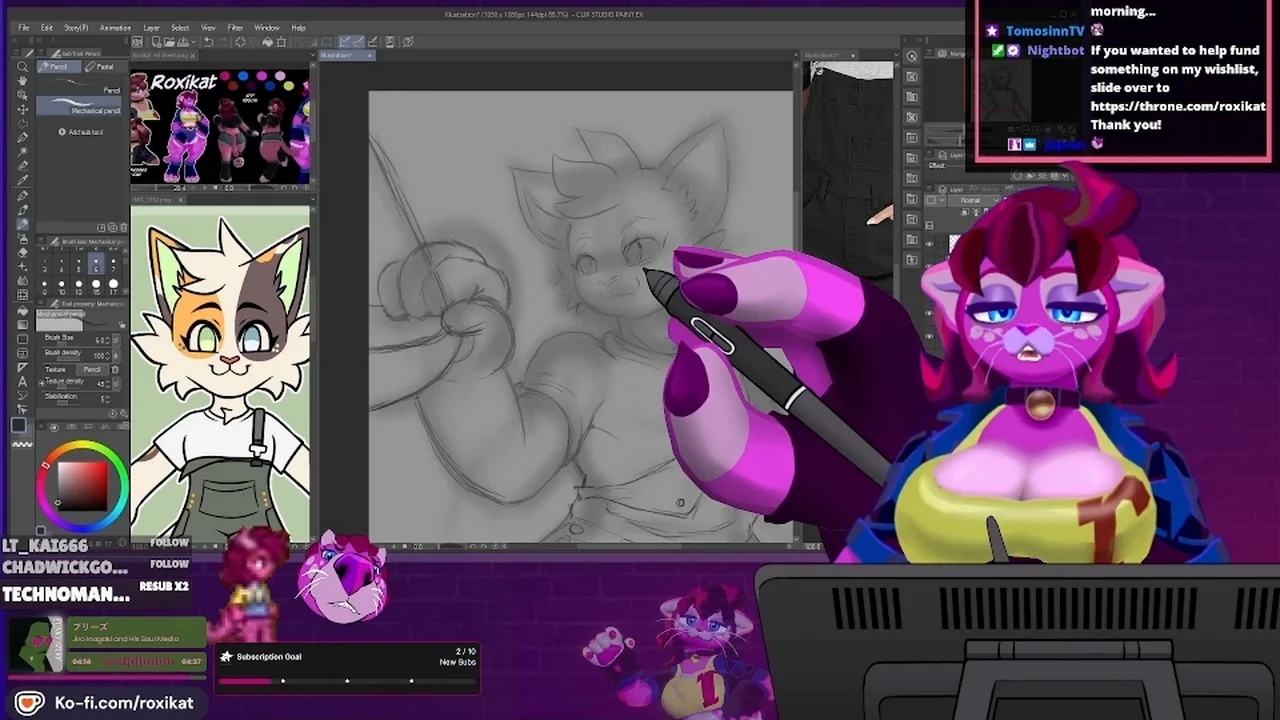Switch to the Pastel sub tool tab
Screen dimensions: 1280x720
click(100, 67)
